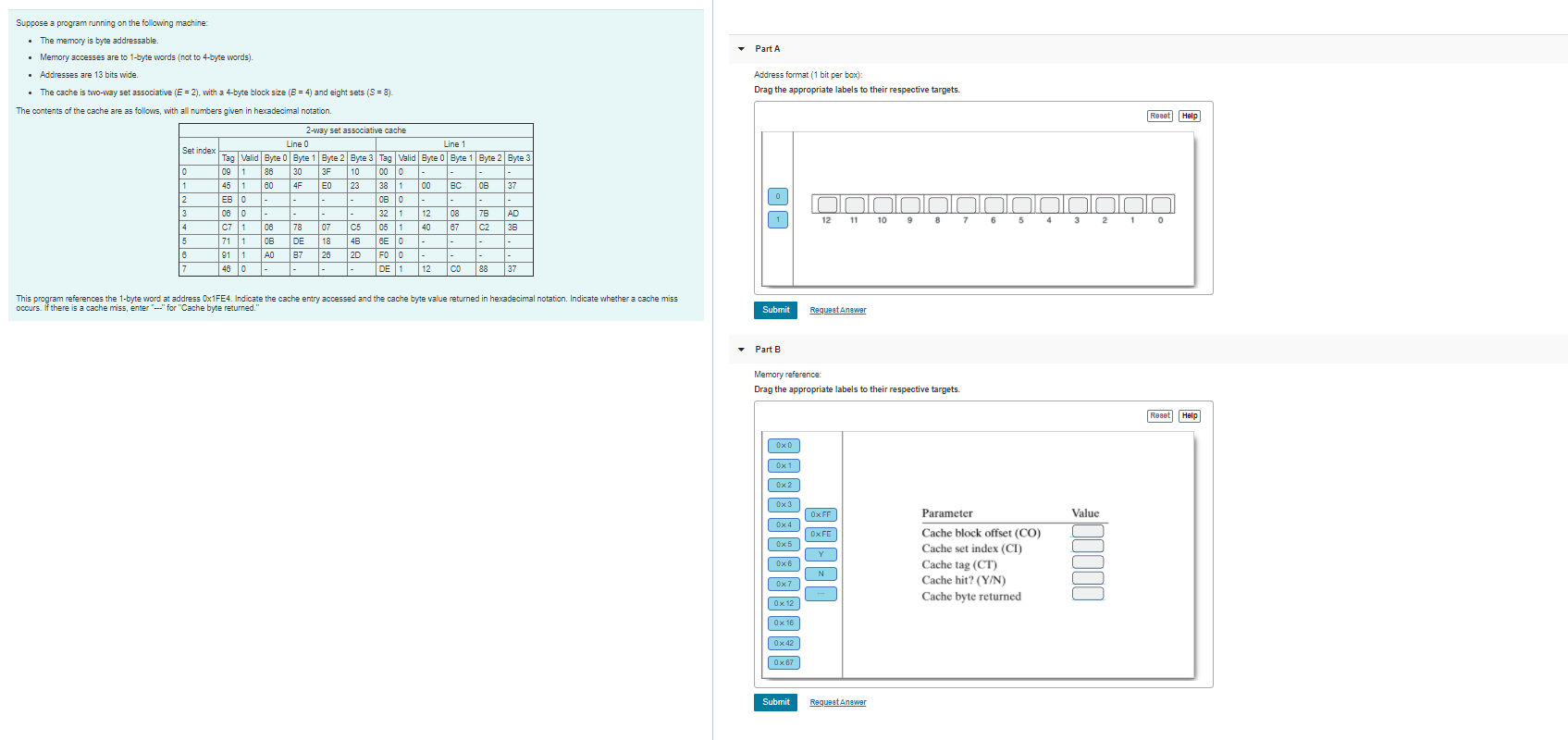1568x740 pixels.
Task: Select the 1 label in Part A
Action: click(x=778, y=219)
